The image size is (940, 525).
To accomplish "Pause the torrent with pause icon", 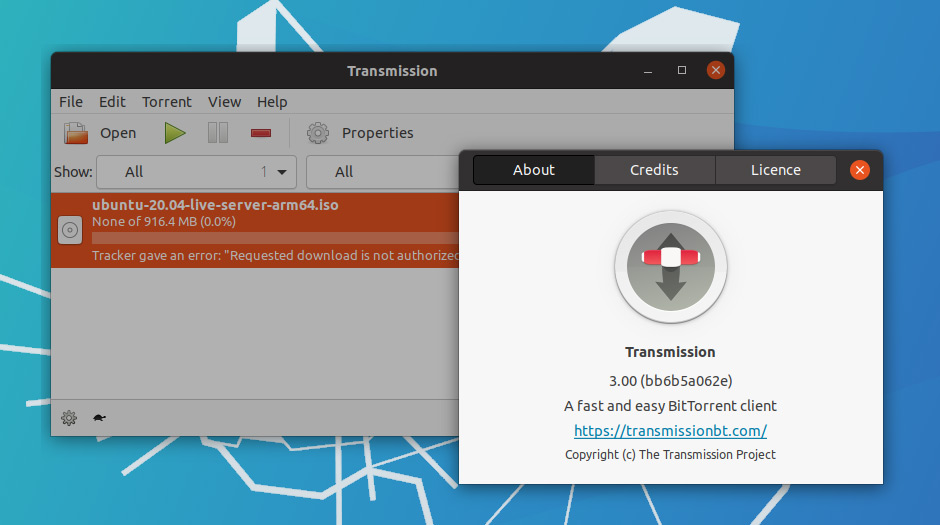I will point(218,132).
